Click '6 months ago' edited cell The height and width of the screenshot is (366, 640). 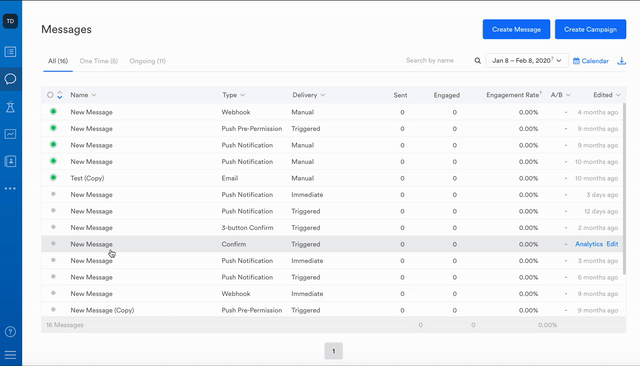pyautogui.click(x=598, y=277)
